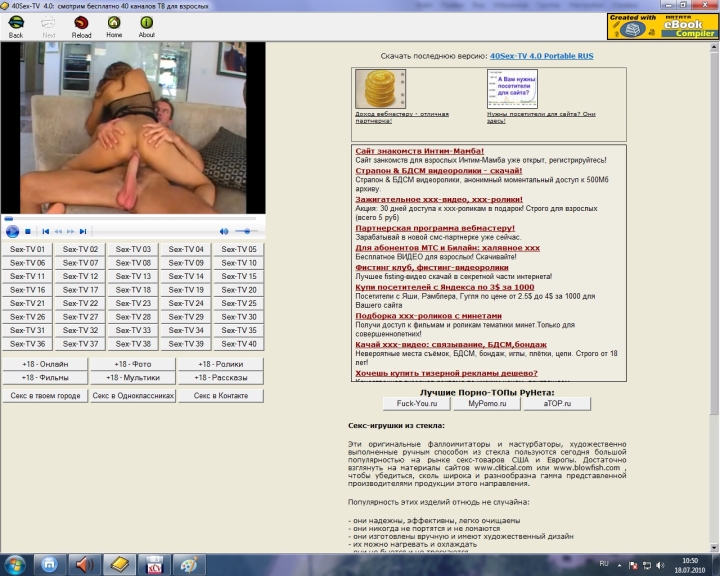This screenshot has height=576, width=720.
Task: Click the RU language indicator in tray
Action: tap(602, 563)
